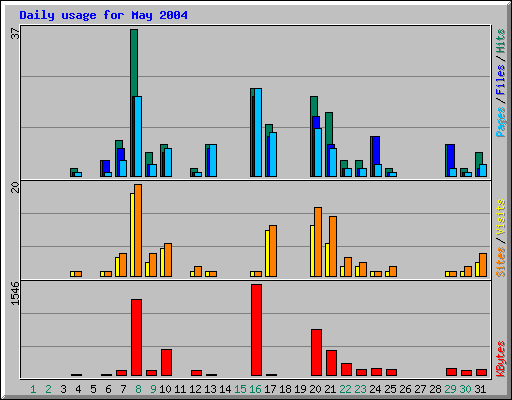Click day label 29 on the axis

[x=450, y=389]
